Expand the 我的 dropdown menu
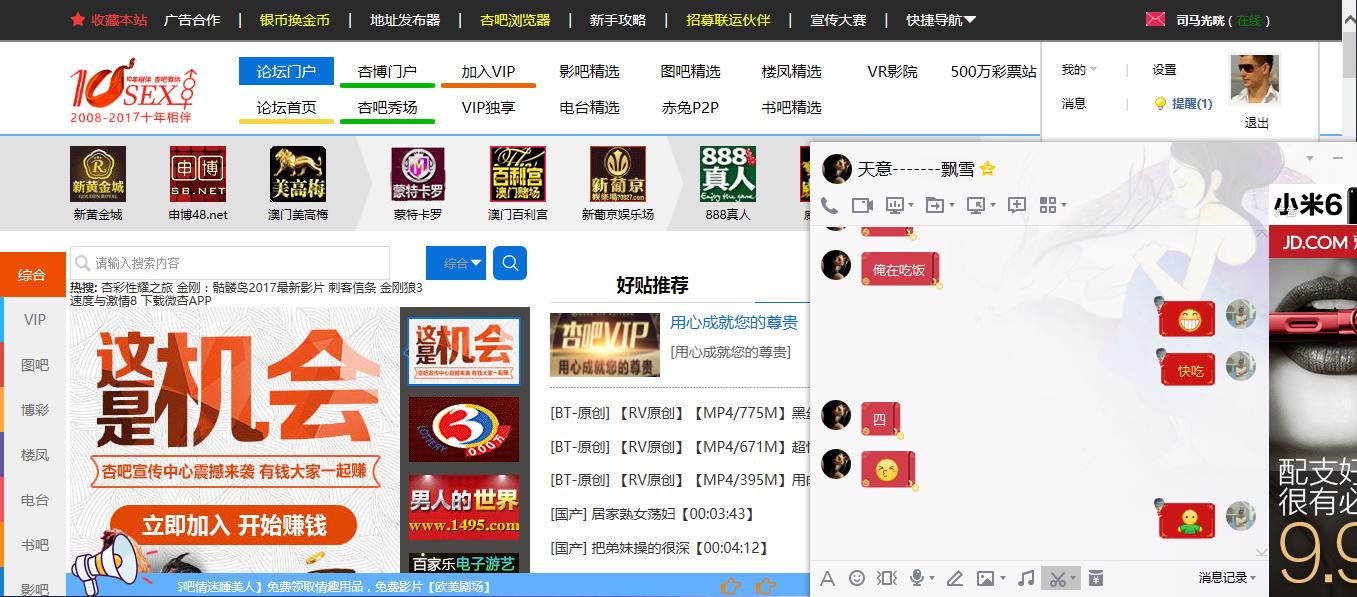This screenshot has height=597, width=1357. click(1079, 70)
